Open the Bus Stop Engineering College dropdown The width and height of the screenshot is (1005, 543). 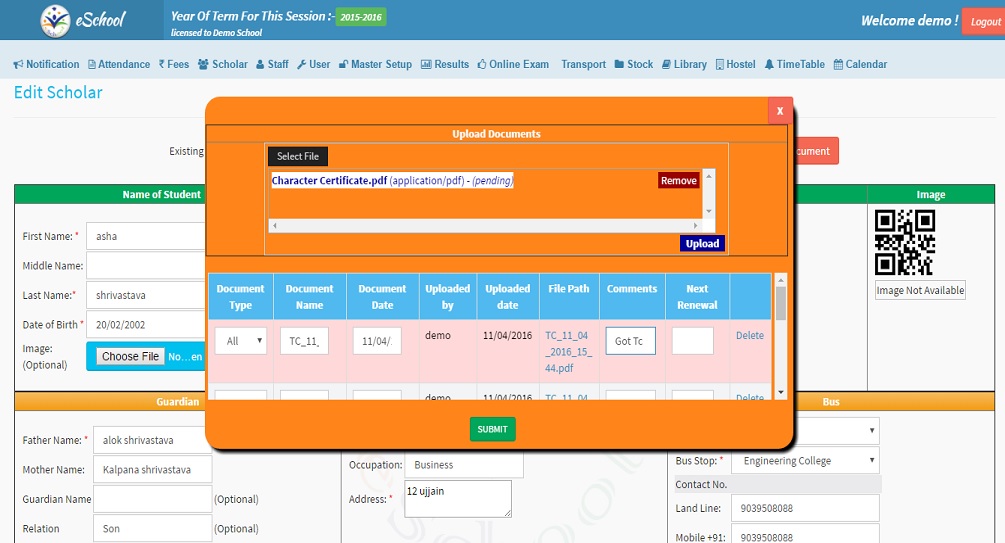tap(805, 461)
